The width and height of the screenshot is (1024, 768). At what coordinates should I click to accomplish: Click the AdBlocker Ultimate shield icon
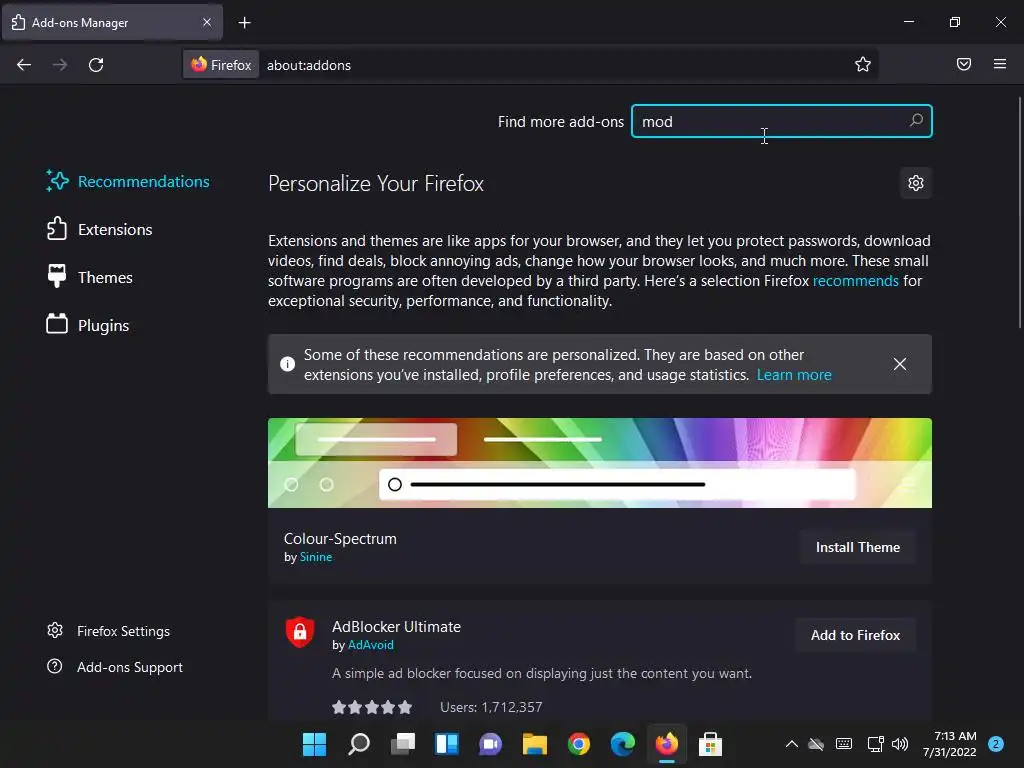(300, 632)
